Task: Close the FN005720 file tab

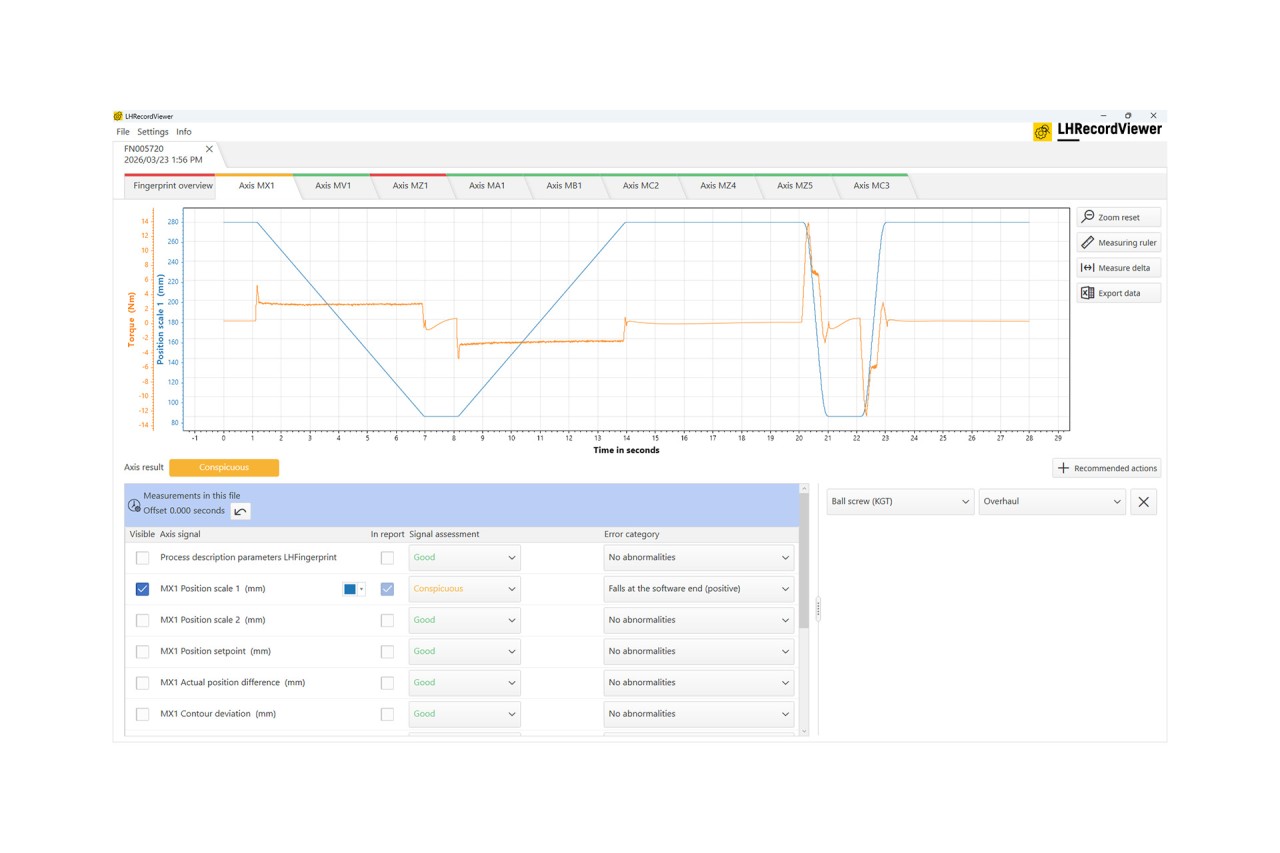Action: 209,149
